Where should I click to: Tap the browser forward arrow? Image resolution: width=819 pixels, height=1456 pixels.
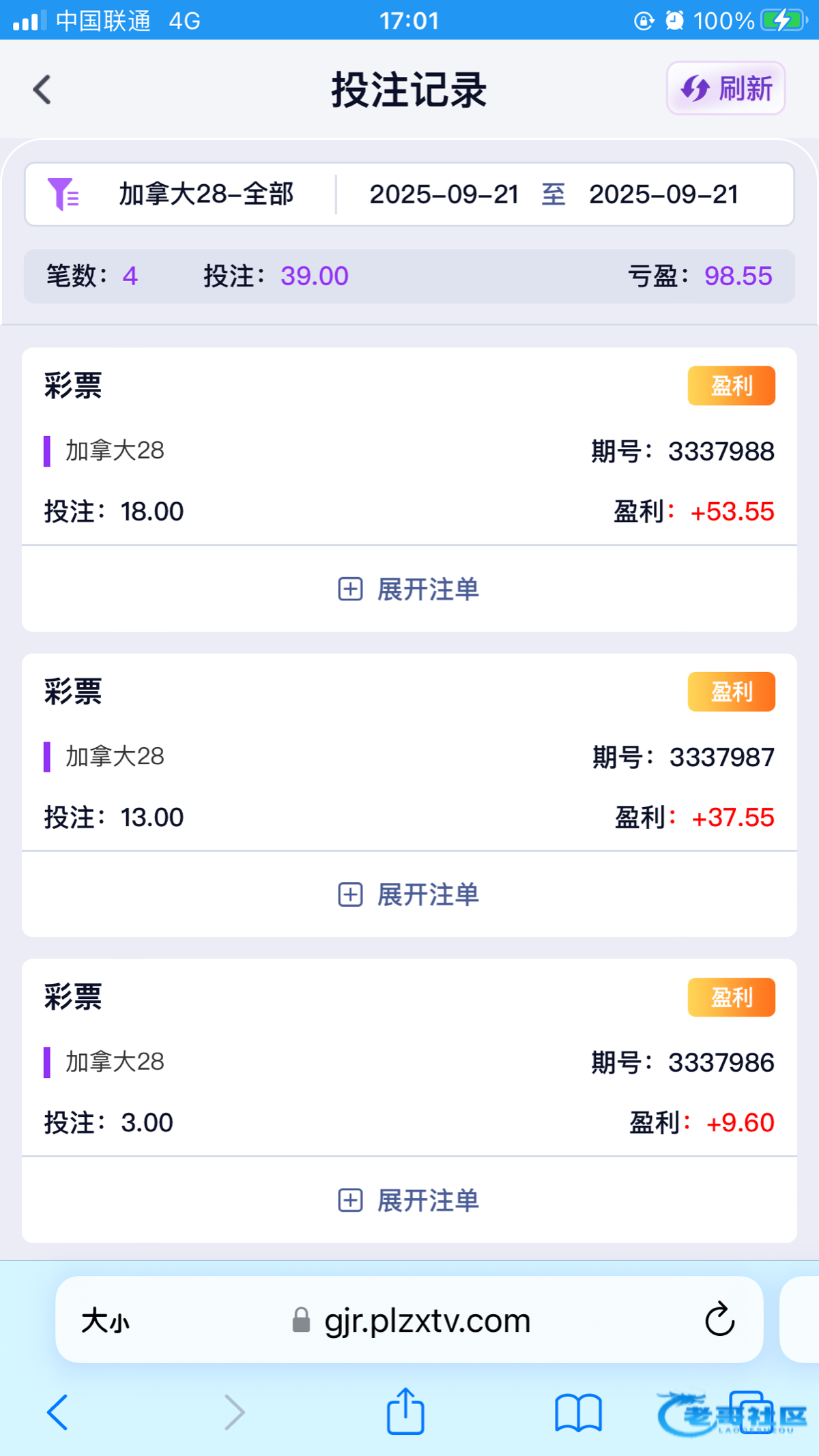point(234,1412)
